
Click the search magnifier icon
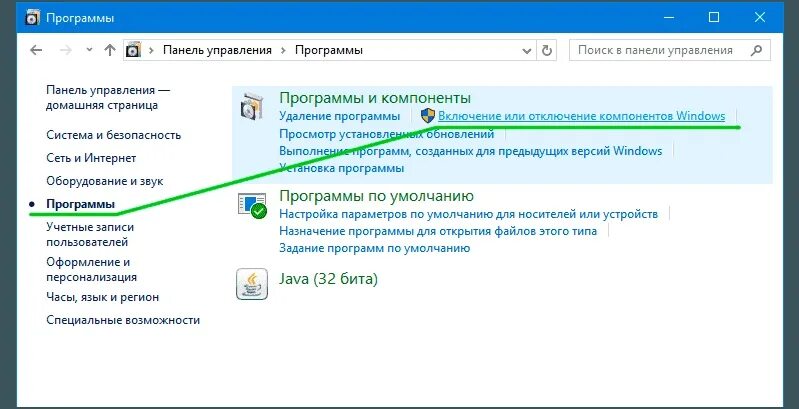click(757, 50)
